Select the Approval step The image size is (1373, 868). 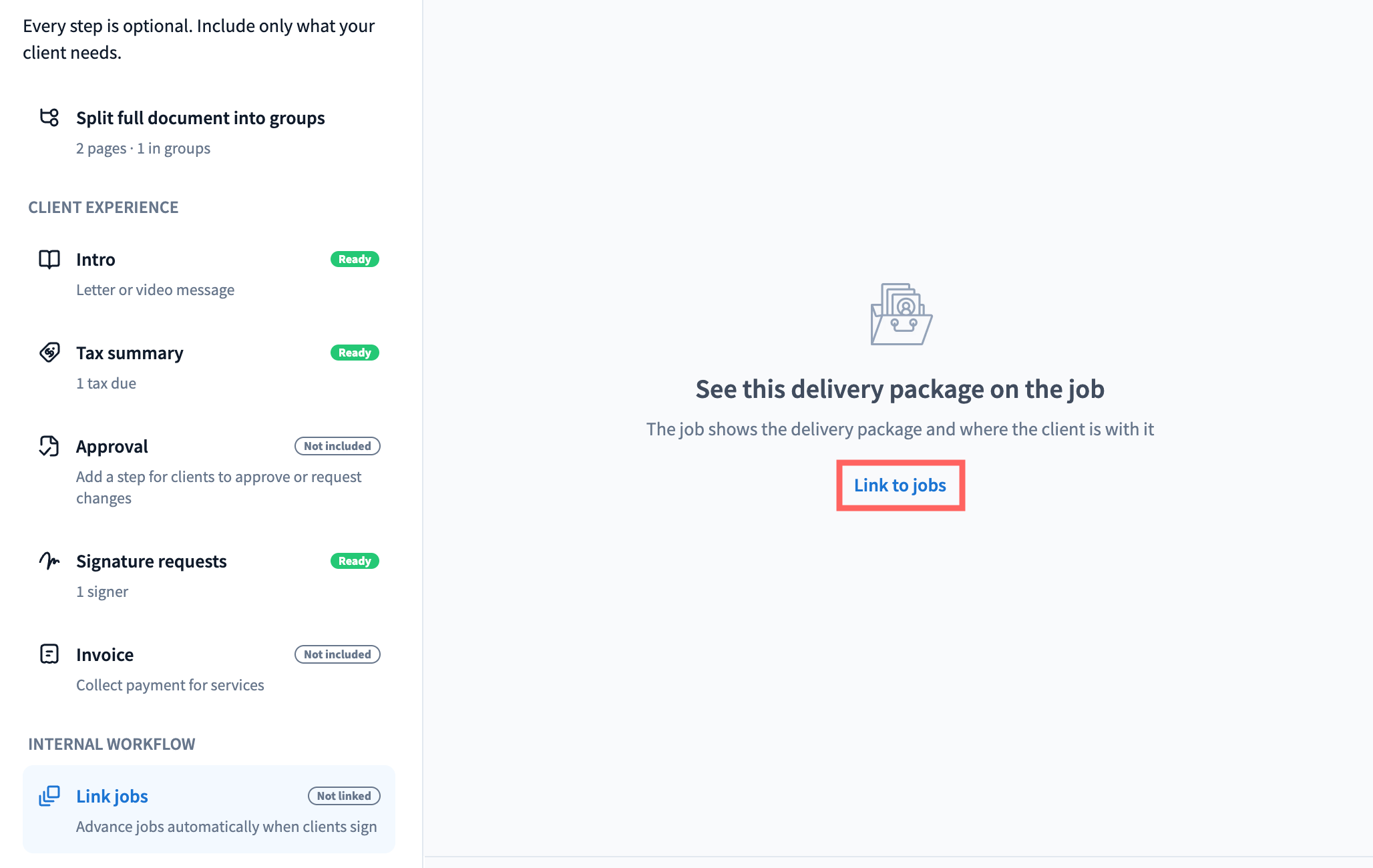click(209, 471)
